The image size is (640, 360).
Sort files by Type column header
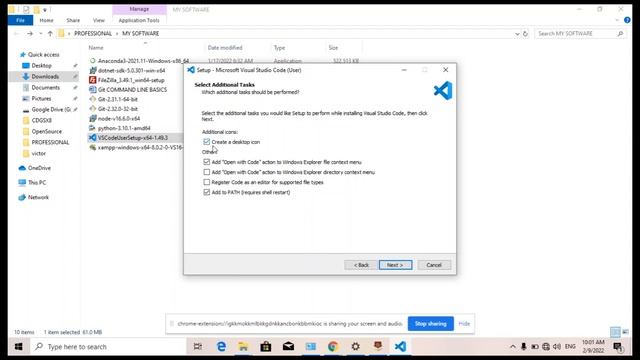(280, 48)
